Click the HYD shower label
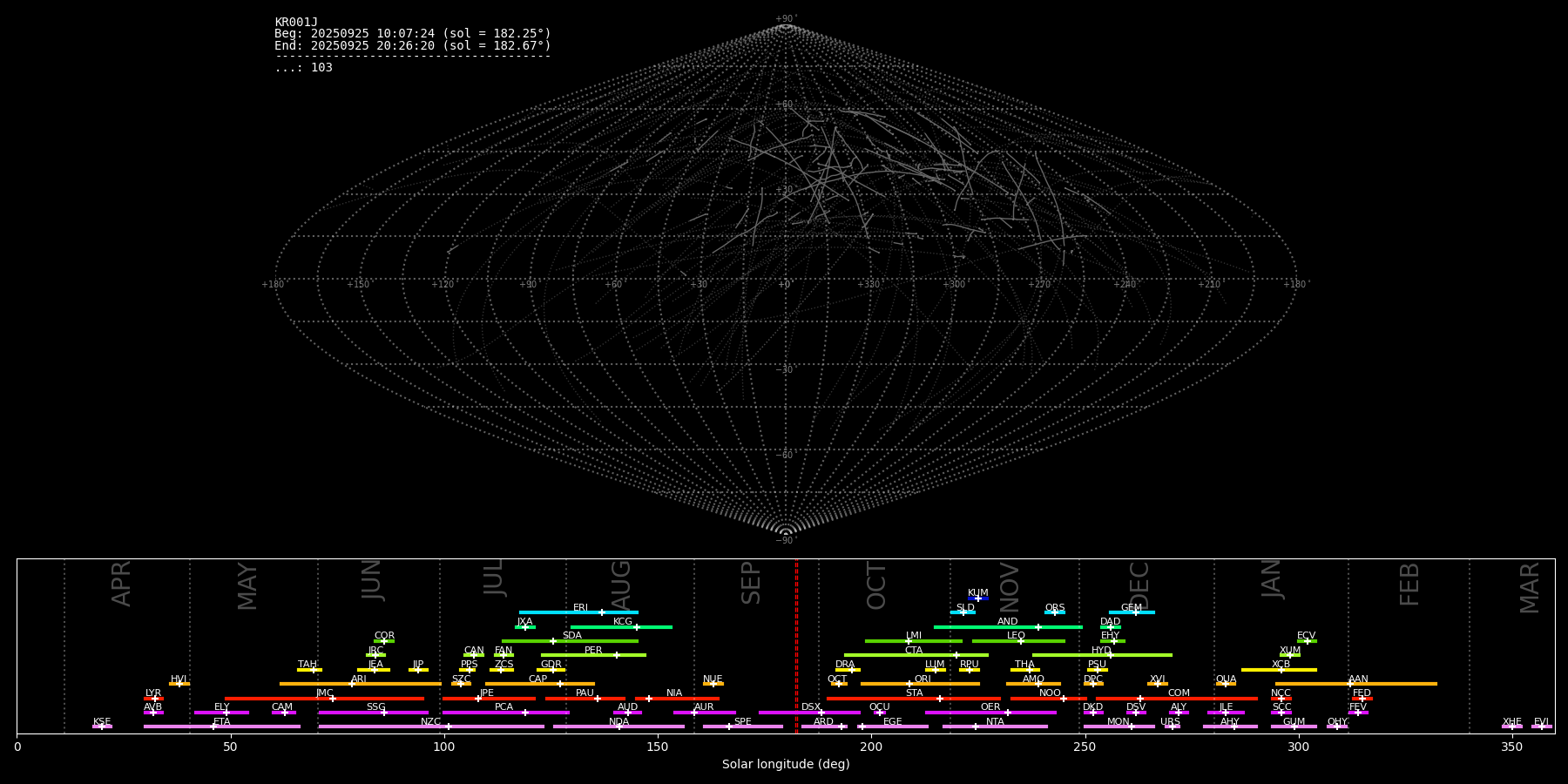Viewport: 1568px width, 784px height. (1101, 651)
